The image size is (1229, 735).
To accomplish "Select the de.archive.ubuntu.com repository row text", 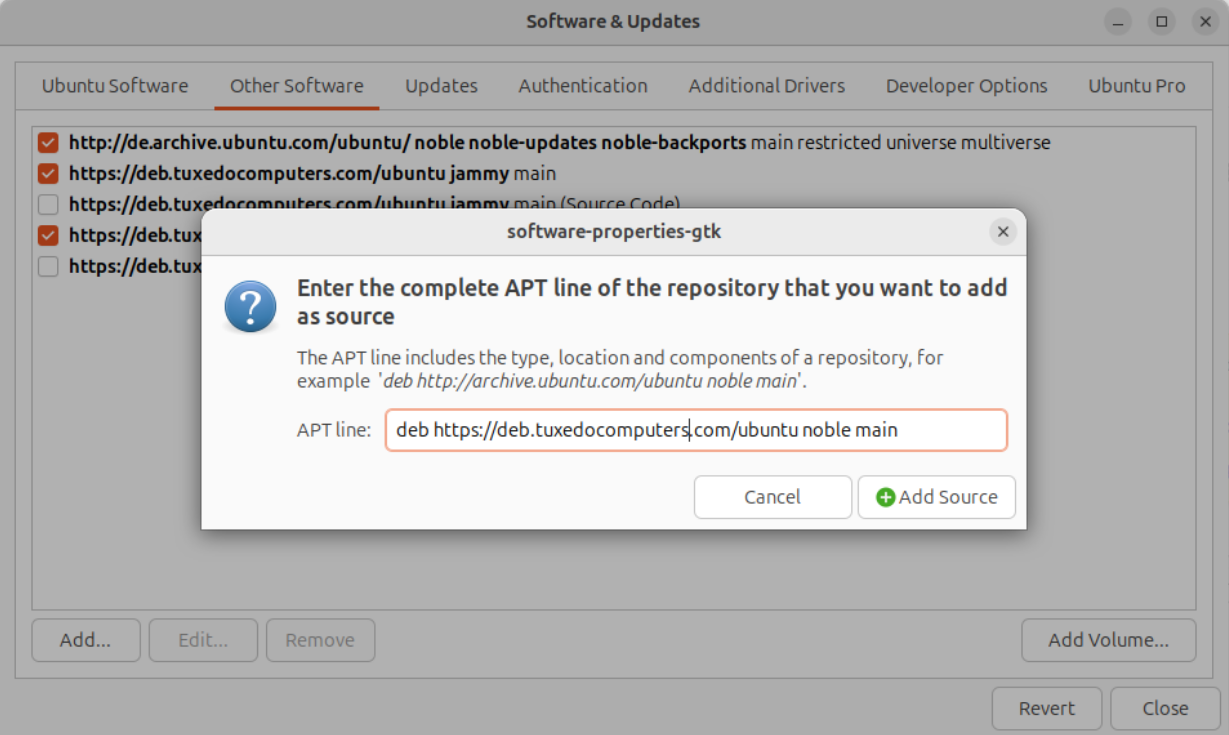I will click(560, 143).
